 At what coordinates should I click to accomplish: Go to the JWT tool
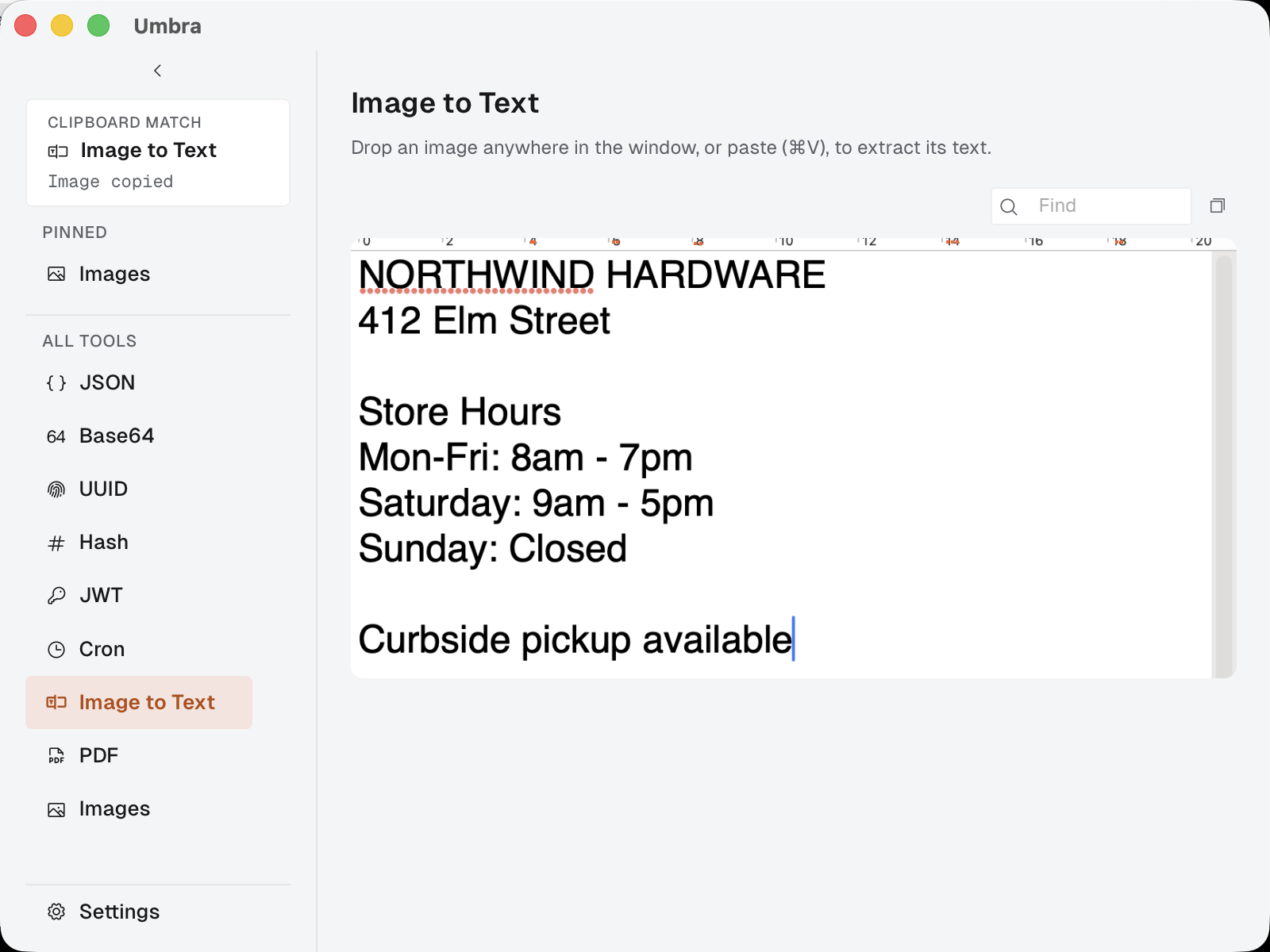click(x=139, y=596)
